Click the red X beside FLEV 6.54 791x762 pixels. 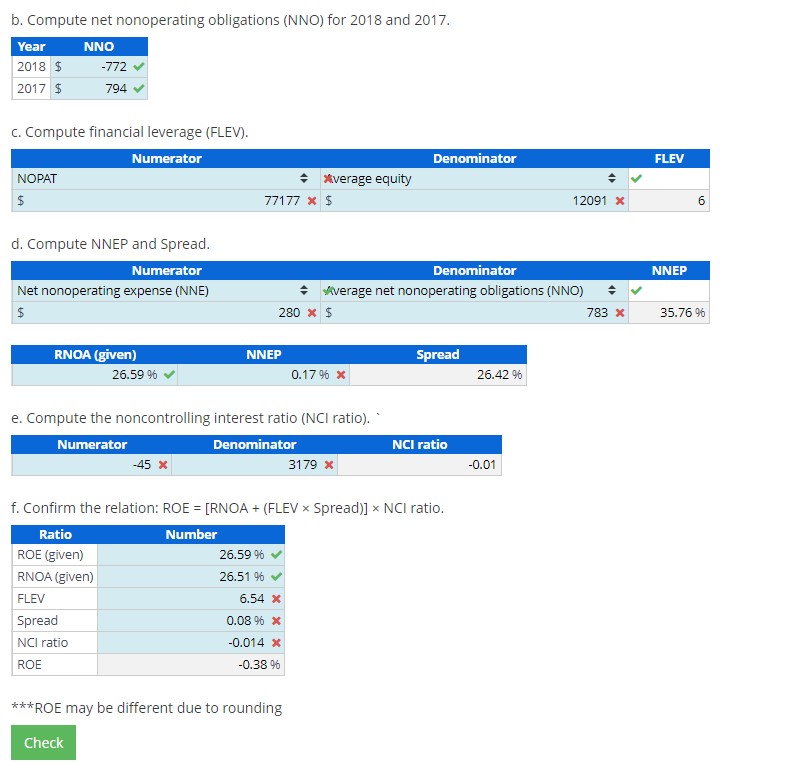click(x=276, y=599)
